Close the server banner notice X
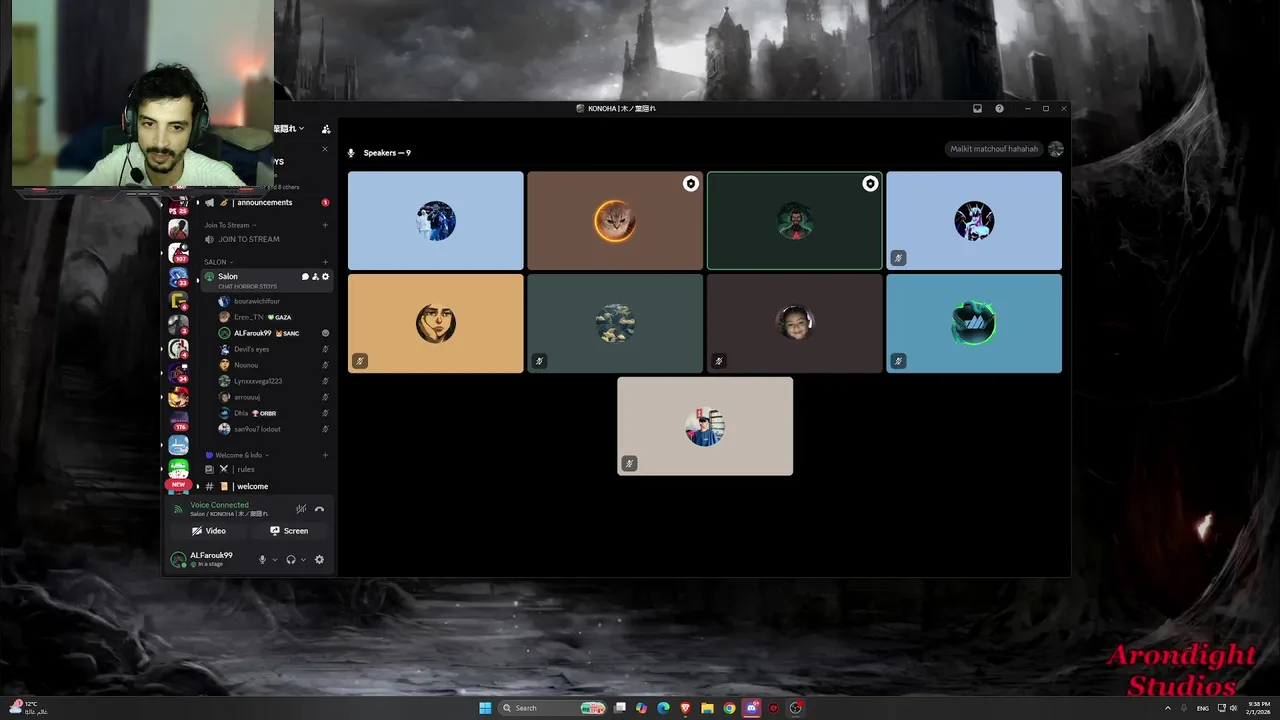1280x720 pixels. 324,149
